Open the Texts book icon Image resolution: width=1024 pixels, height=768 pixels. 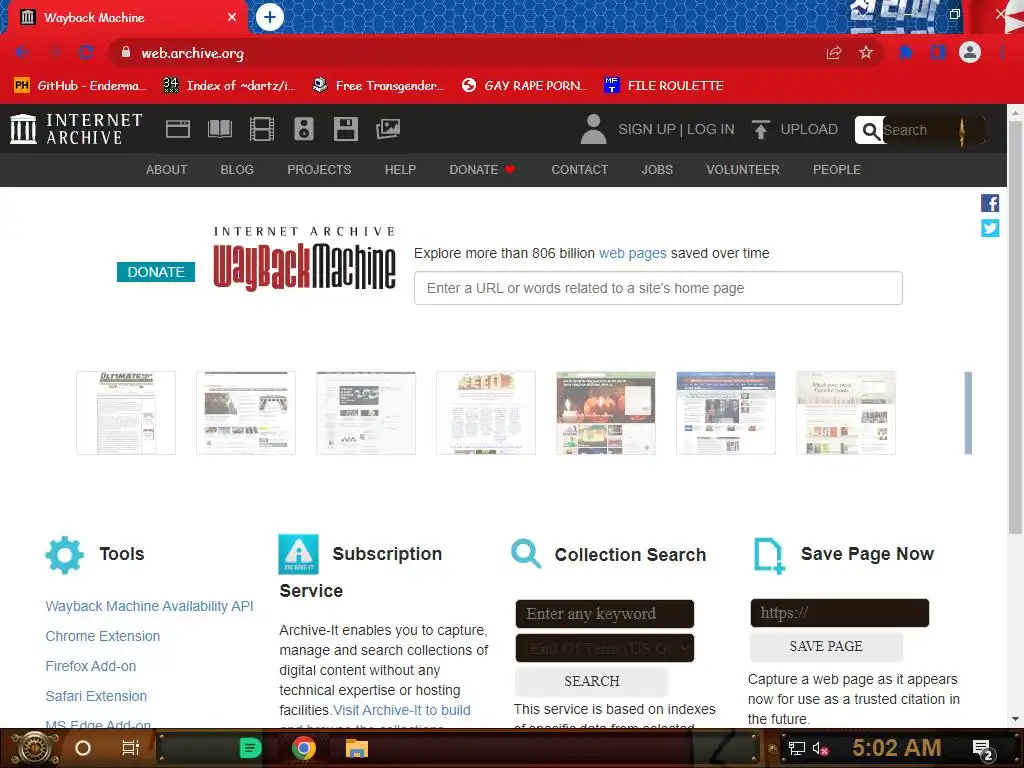[x=219, y=129]
